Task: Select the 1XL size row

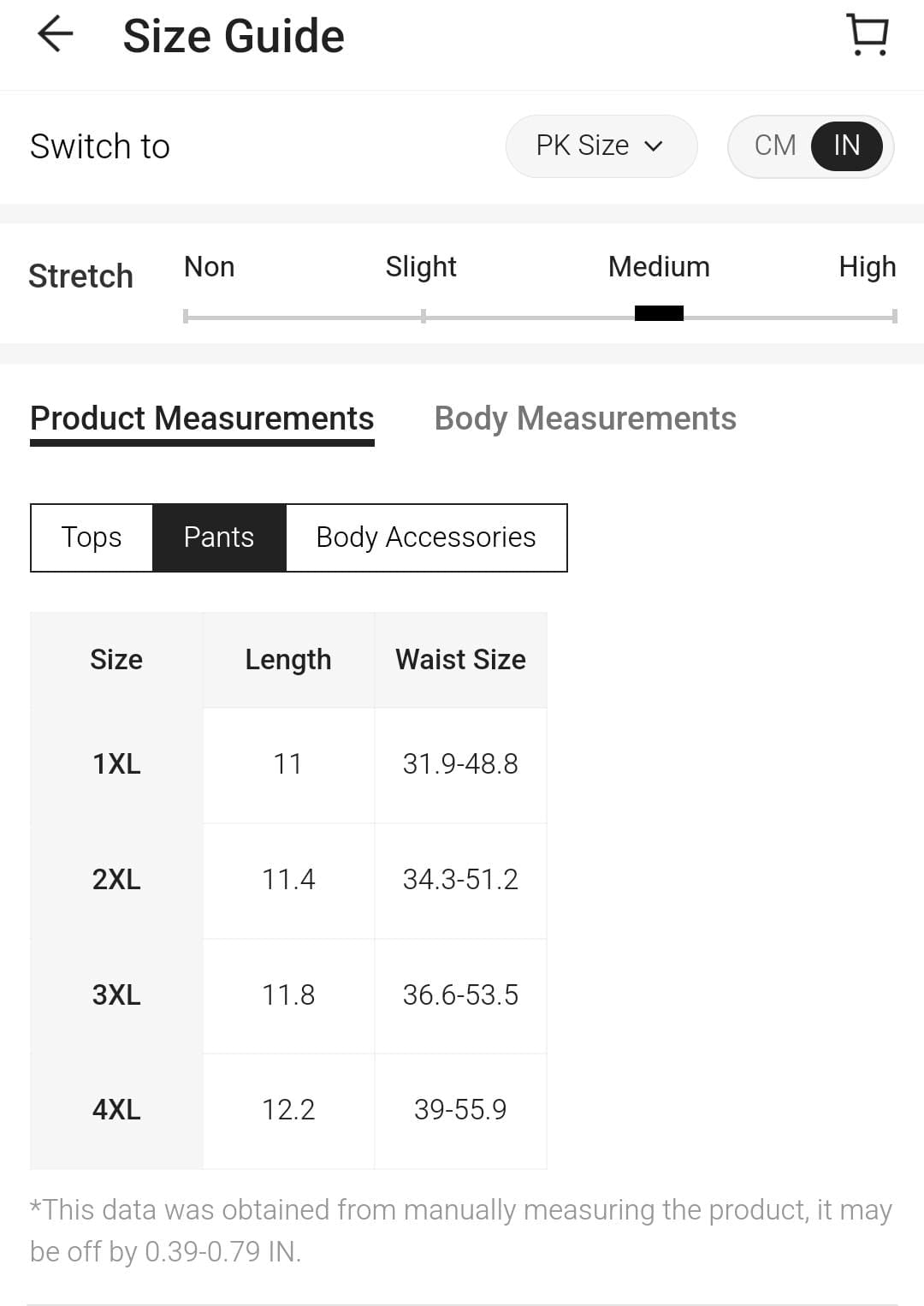Action: (x=288, y=765)
